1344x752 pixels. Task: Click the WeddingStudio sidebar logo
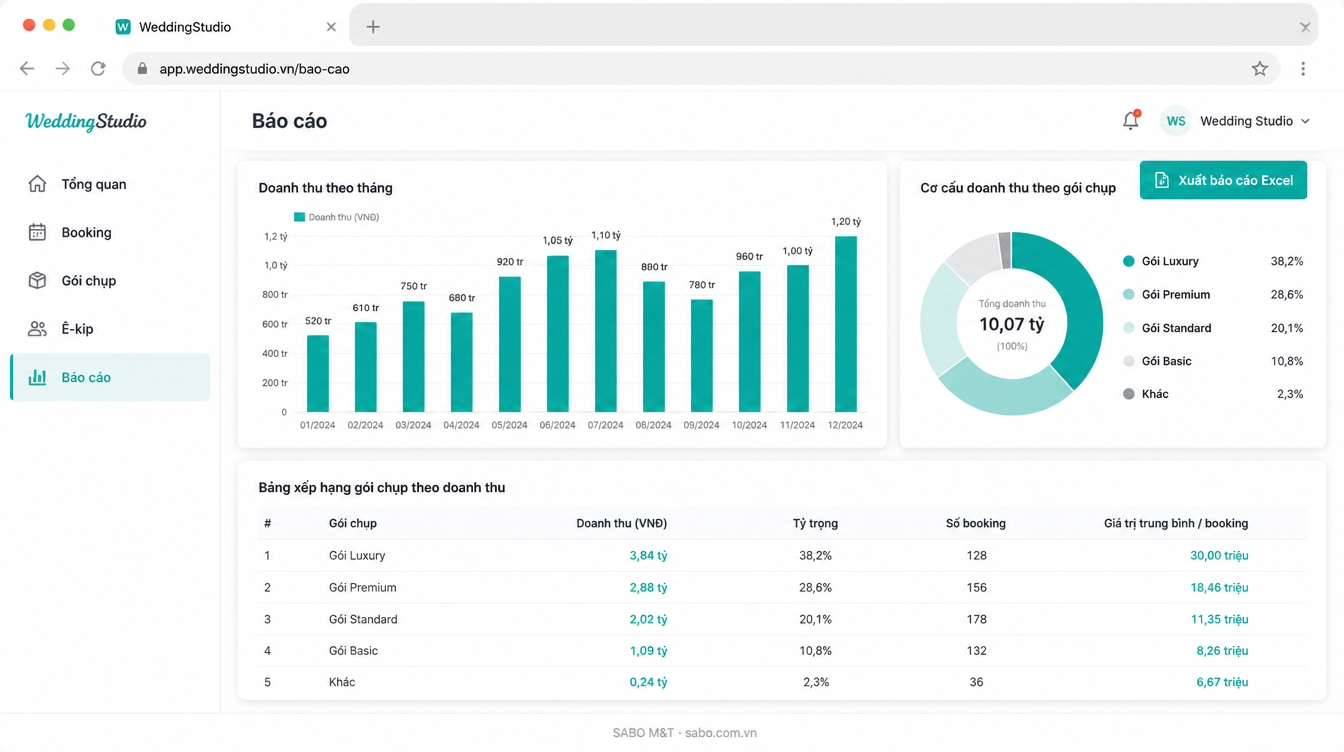click(86, 121)
